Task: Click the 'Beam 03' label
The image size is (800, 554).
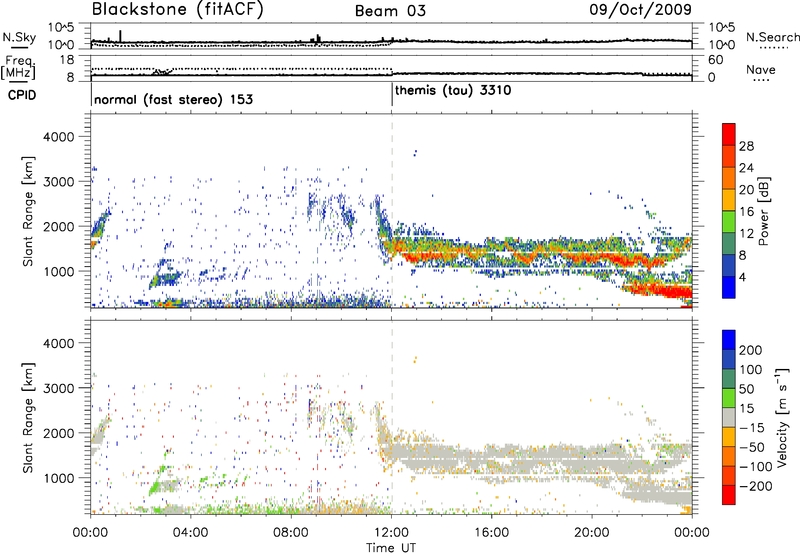Action: click(x=390, y=11)
